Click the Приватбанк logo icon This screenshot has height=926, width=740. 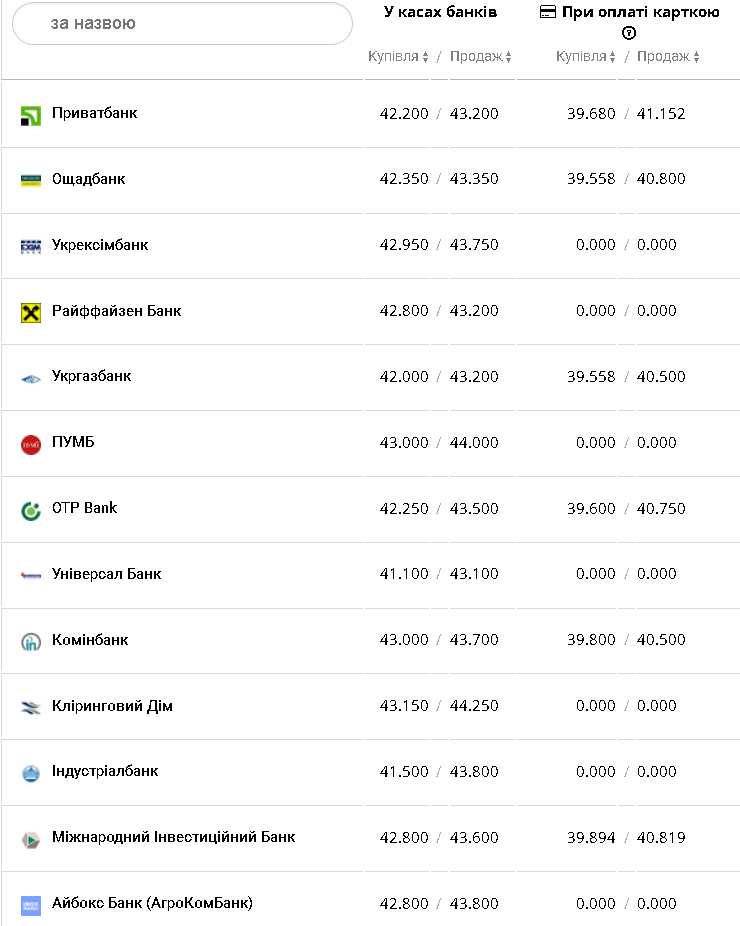(x=31, y=115)
